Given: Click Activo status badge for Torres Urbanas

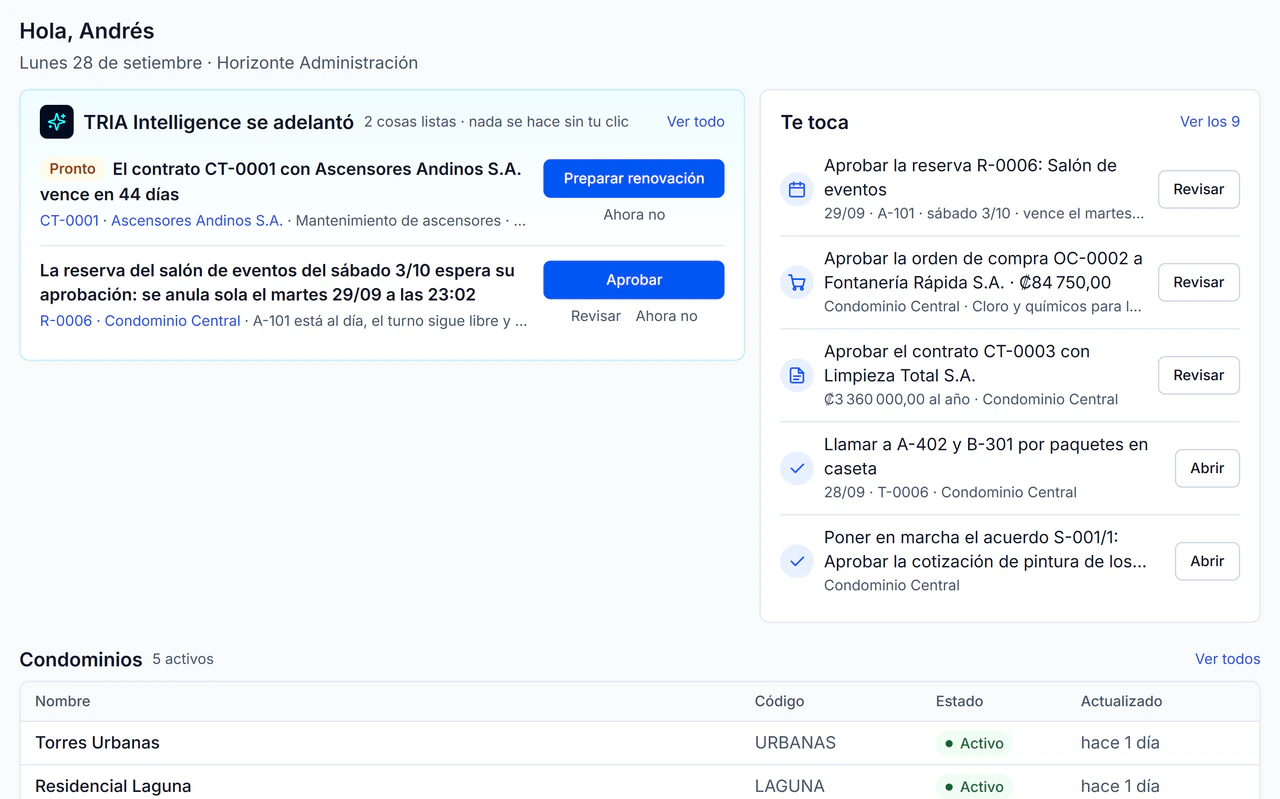Looking at the screenshot, I should click(974, 743).
